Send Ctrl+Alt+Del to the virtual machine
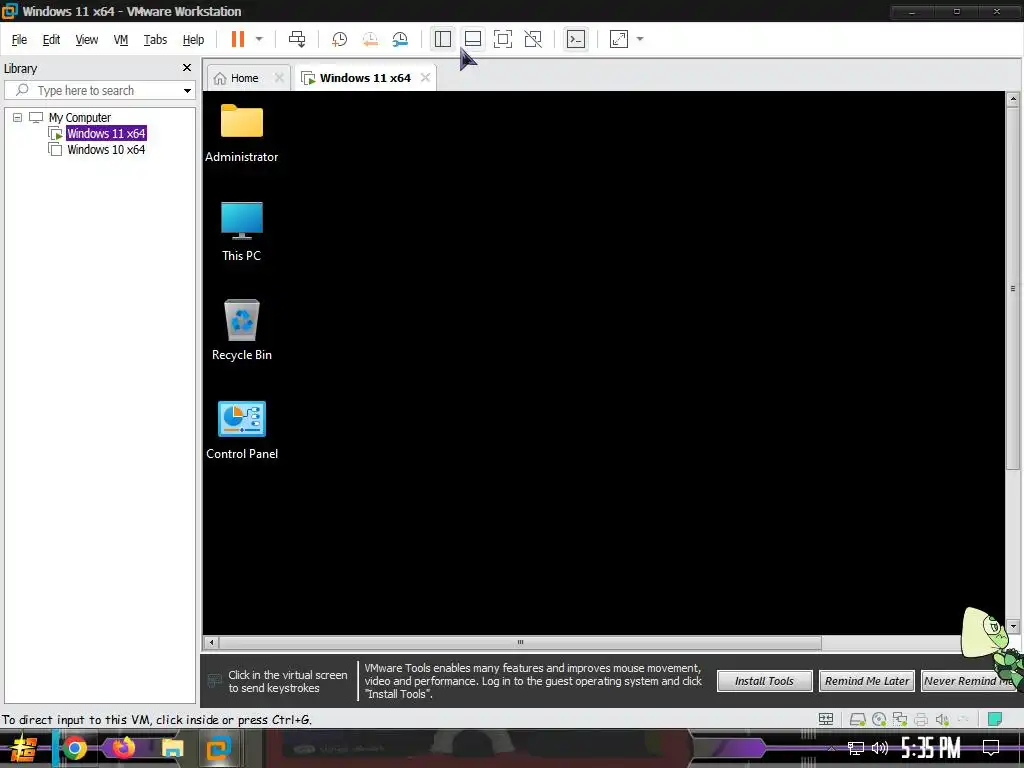Viewport: 1024px width, 768px height. coord(297,39)
